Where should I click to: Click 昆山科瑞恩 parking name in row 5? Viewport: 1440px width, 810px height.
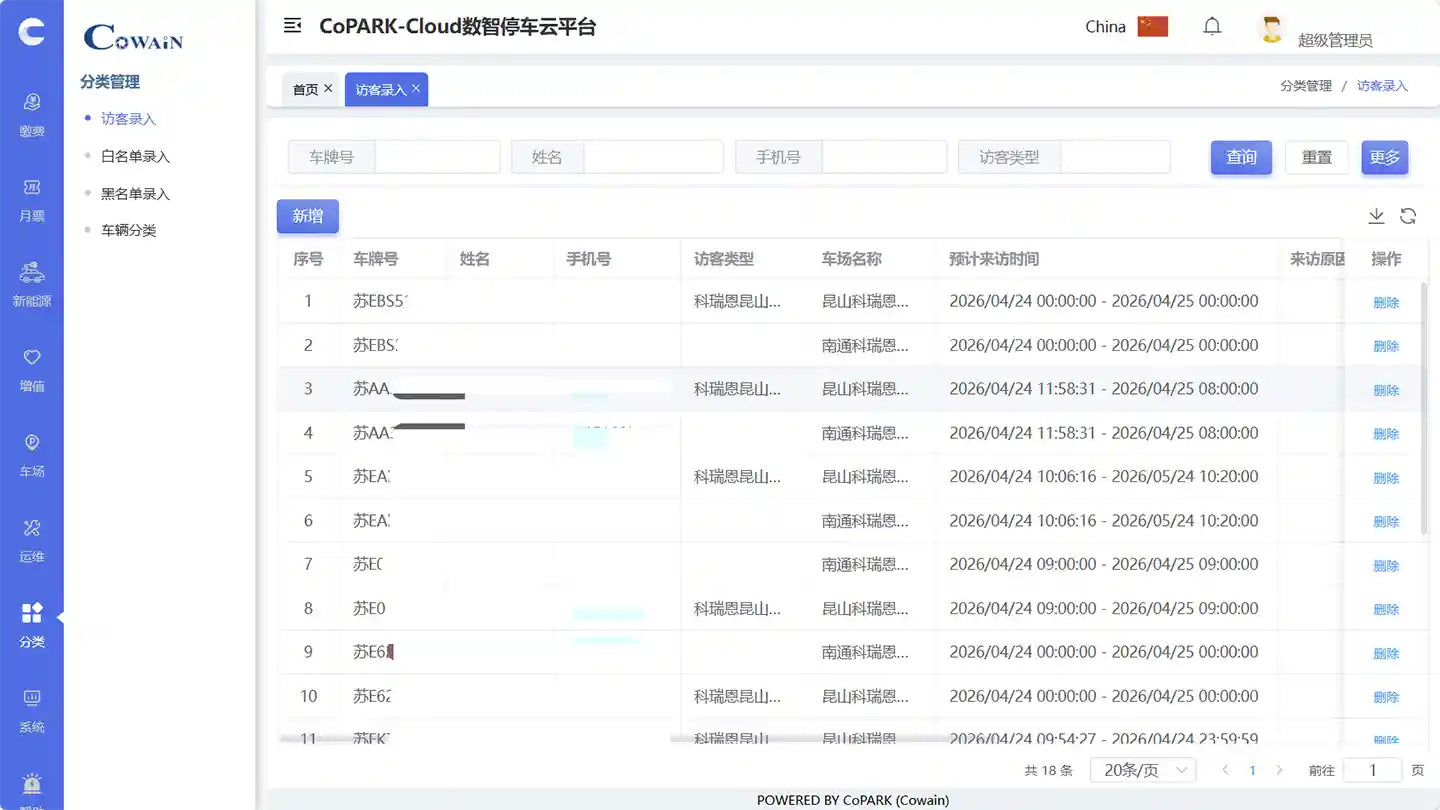865,477
